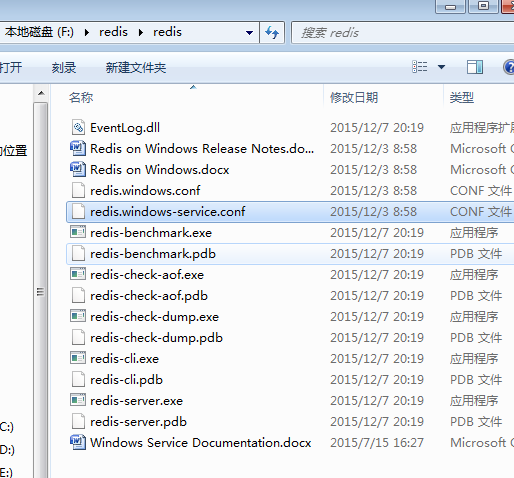Click the EventLog.dll file icon
This screenshot has width=514, height=478.
[78, 127]
